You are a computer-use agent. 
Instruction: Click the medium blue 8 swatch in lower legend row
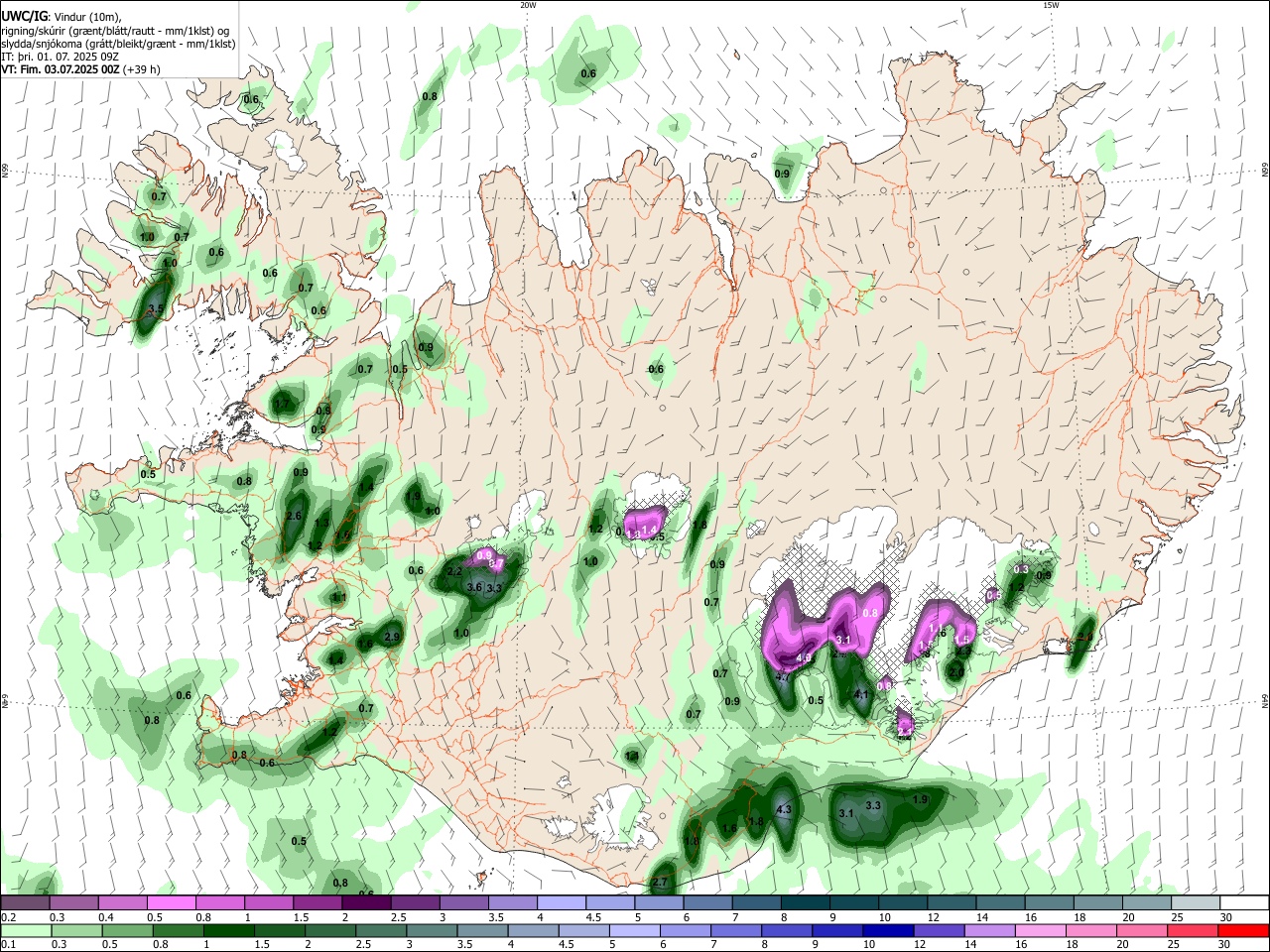coord(787,930)
